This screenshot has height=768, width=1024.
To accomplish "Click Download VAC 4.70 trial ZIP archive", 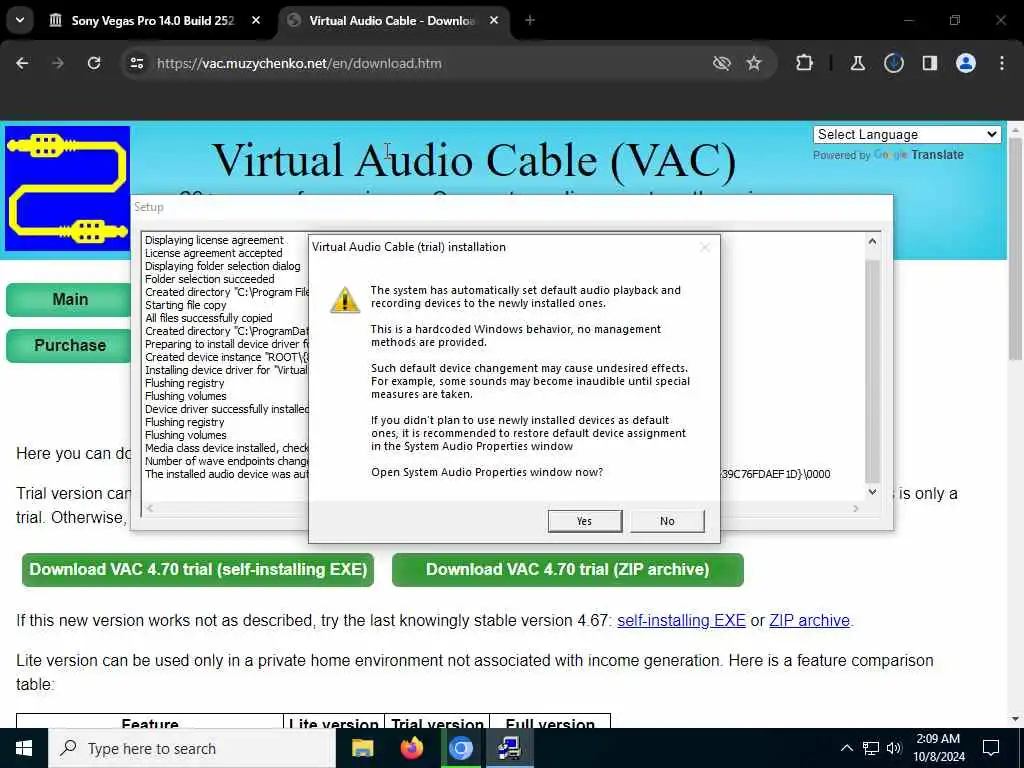I will coord(568,569).
